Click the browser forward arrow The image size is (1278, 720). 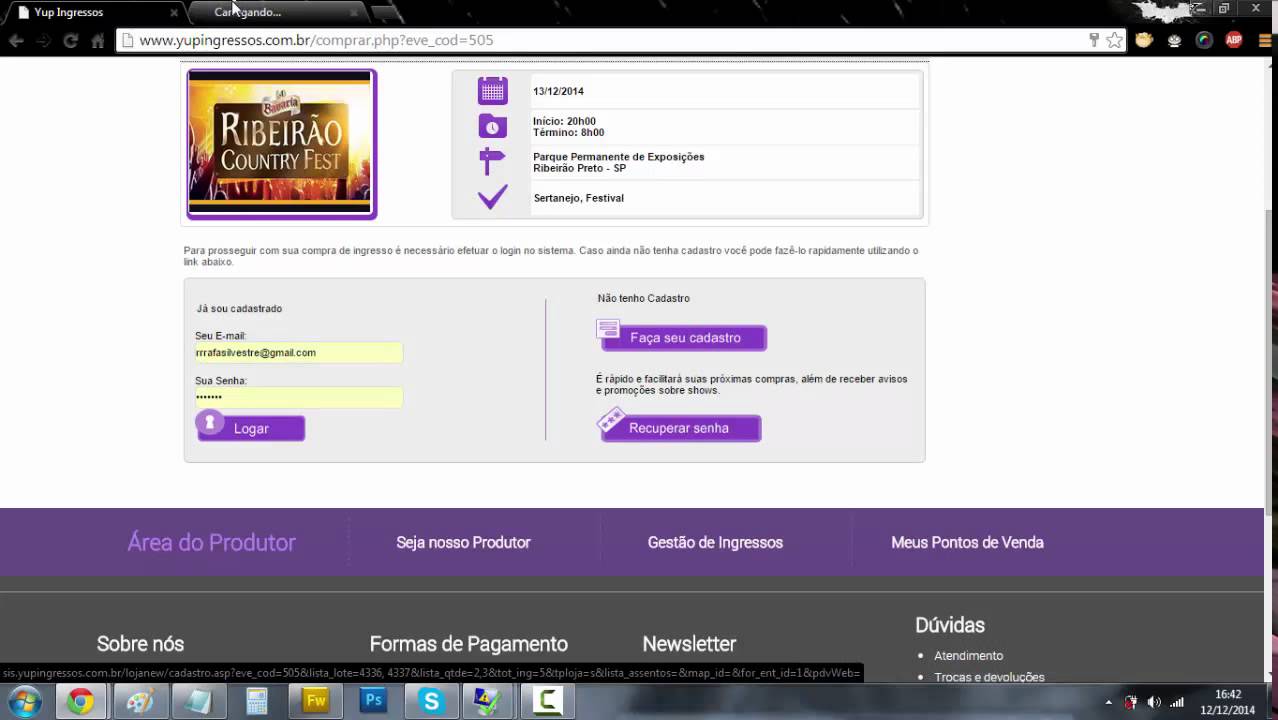(x=43, y=40)
